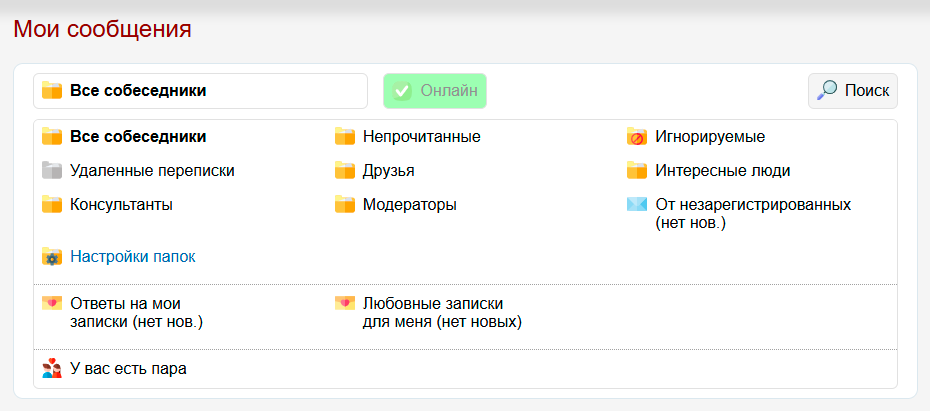Open Ответы на мои записки (нет нов.)
The width and height of the screenshot is (930, 411).
click(137, 313)
